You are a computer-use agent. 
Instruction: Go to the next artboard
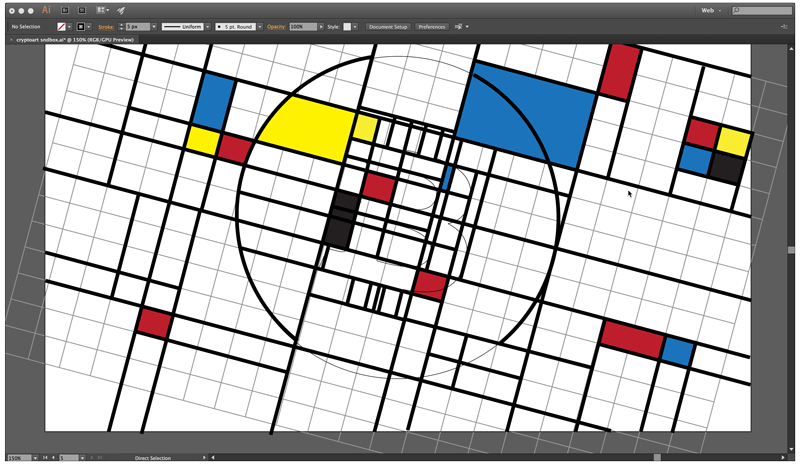coord(92,458)
